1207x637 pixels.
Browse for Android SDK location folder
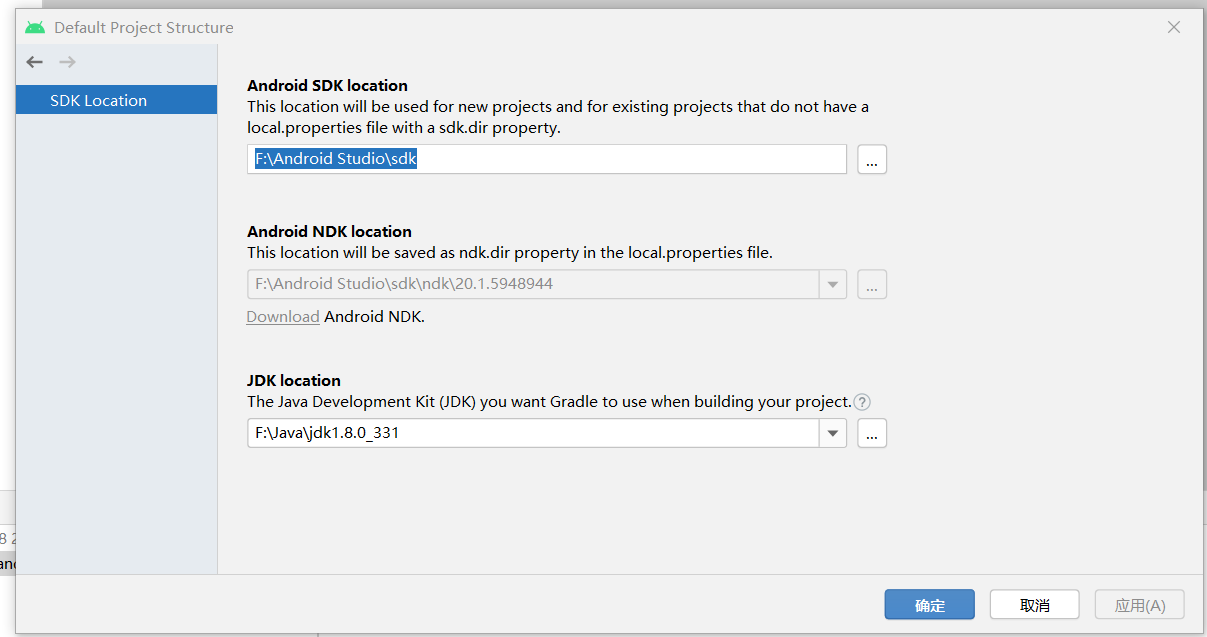872,160
